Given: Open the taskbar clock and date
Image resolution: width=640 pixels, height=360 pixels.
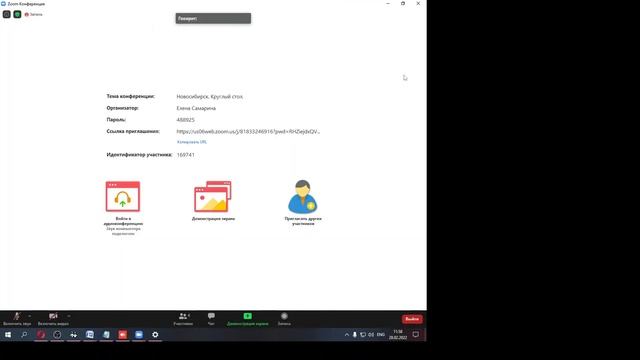Looking at the screenshot, I should coord(398,335).
